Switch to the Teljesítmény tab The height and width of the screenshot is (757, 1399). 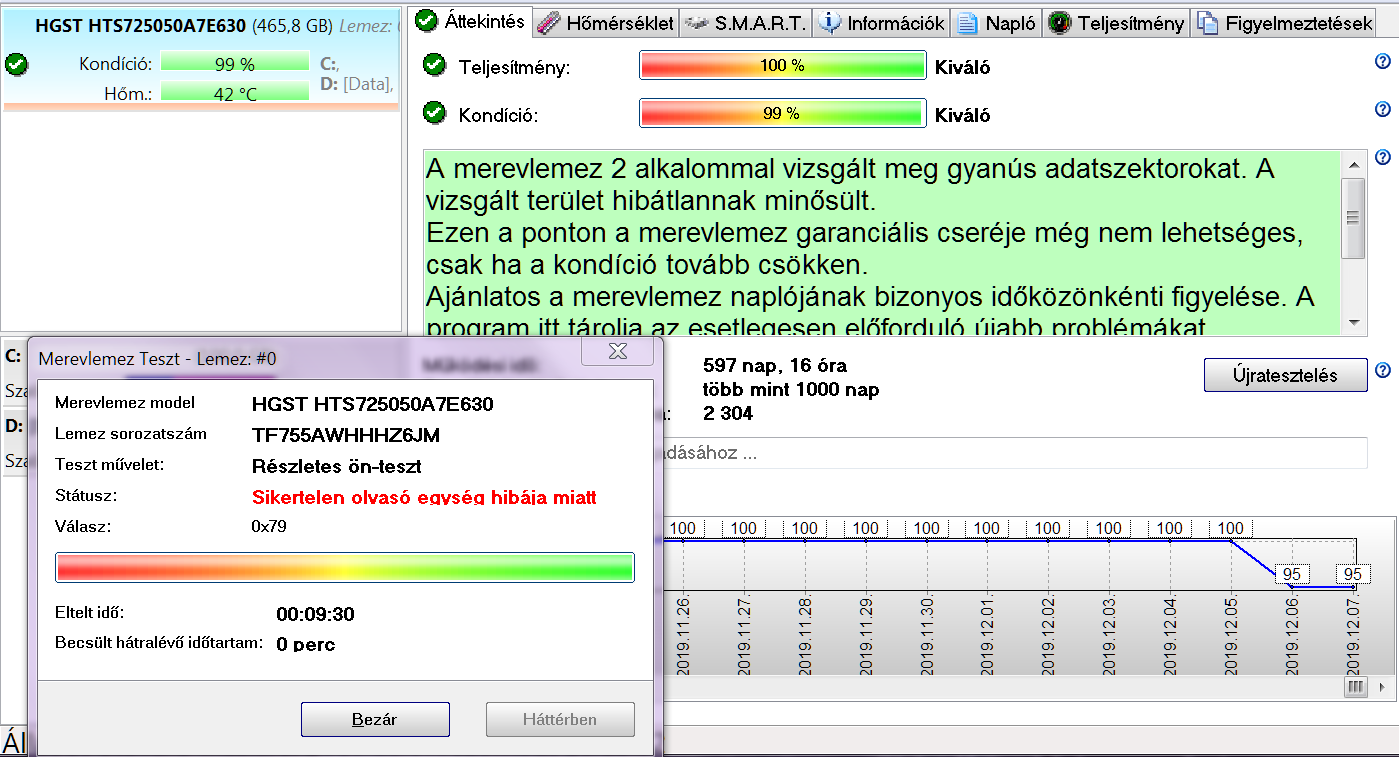(x=1117, y=23)
